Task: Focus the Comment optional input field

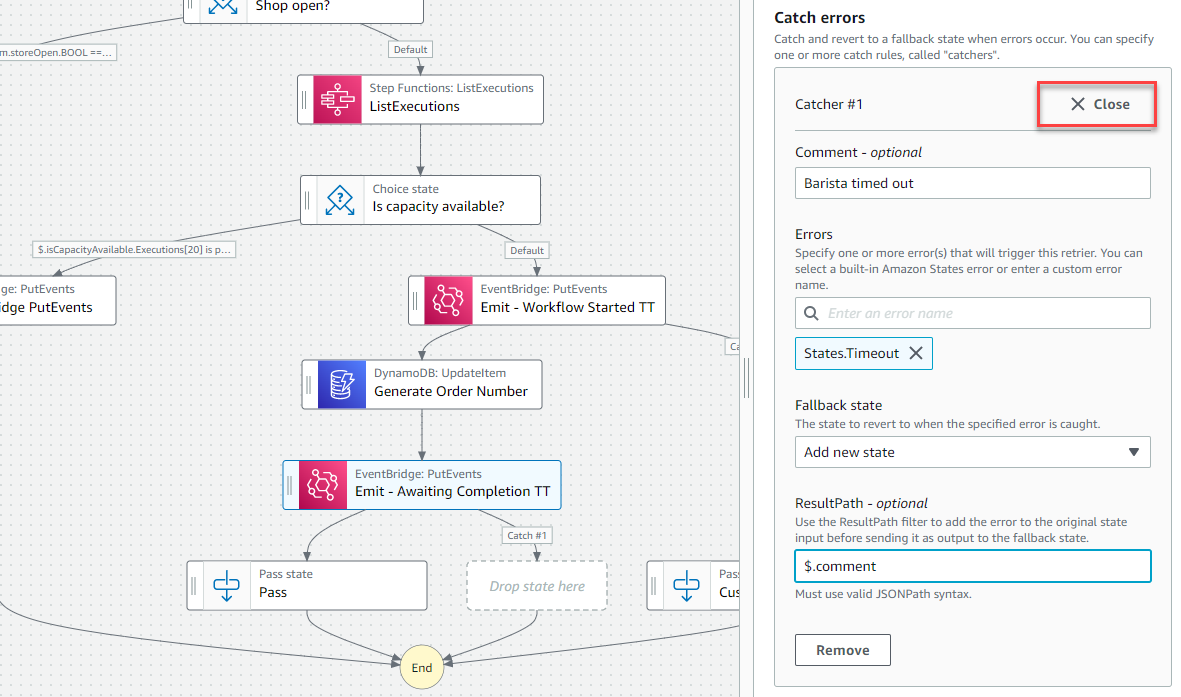Action: (x=972, y=183)
